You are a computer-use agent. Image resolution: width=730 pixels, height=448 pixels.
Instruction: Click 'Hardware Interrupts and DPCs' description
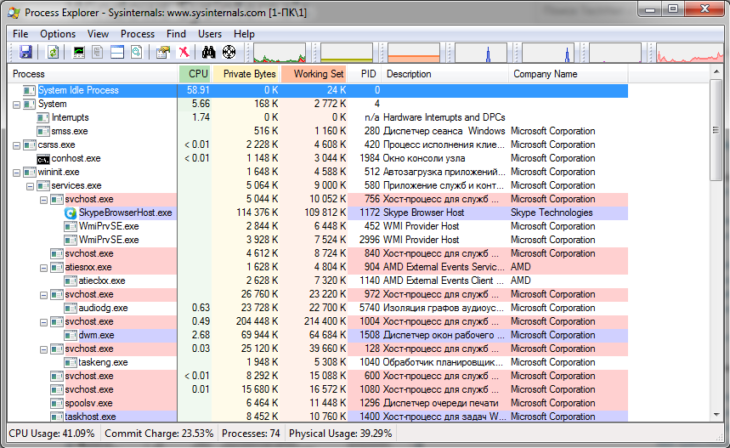[444, 118]
